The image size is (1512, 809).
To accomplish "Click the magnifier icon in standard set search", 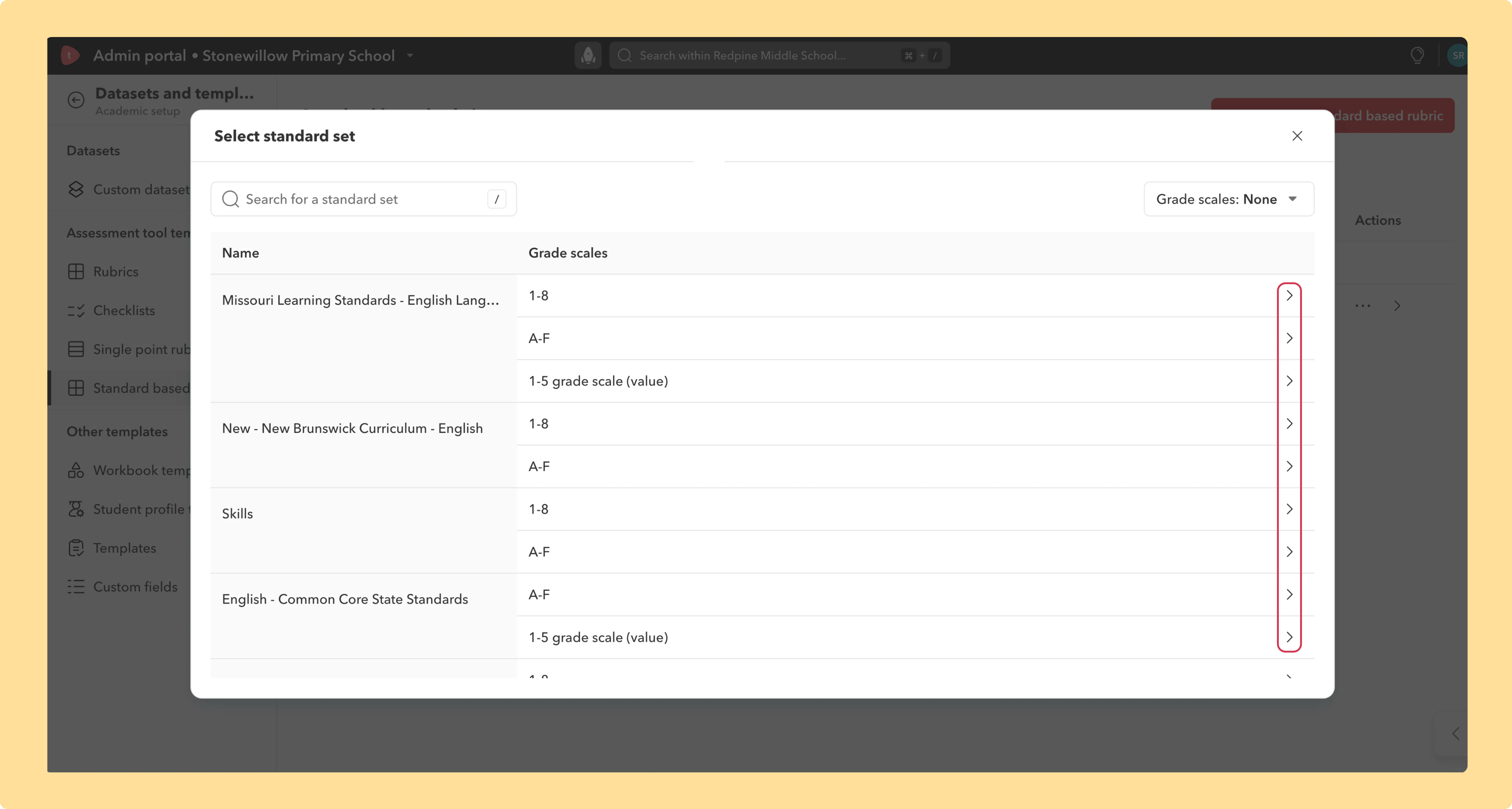I will tap(231, 199).
